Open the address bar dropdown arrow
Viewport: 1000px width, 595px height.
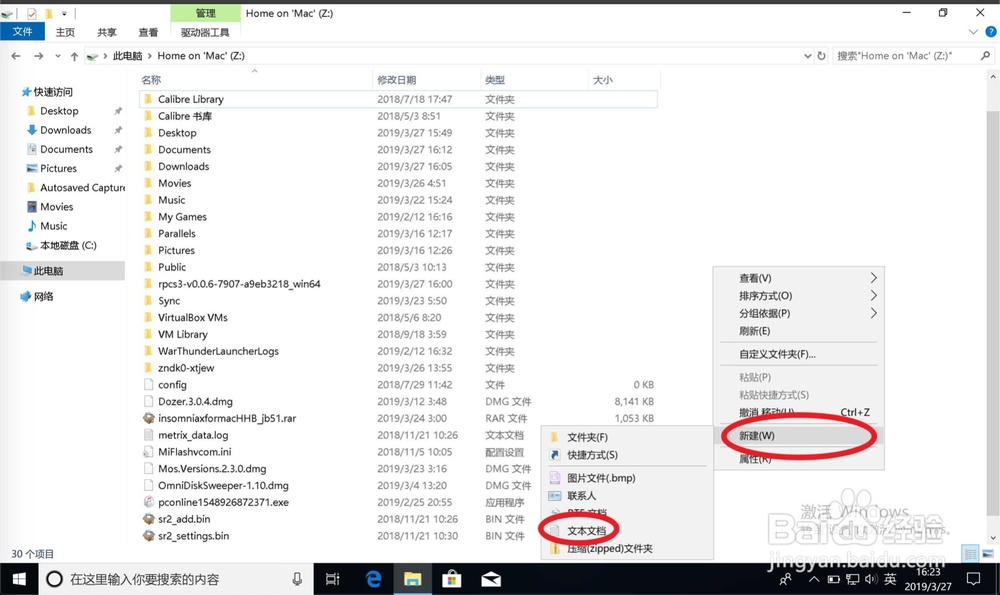(807, 56)
